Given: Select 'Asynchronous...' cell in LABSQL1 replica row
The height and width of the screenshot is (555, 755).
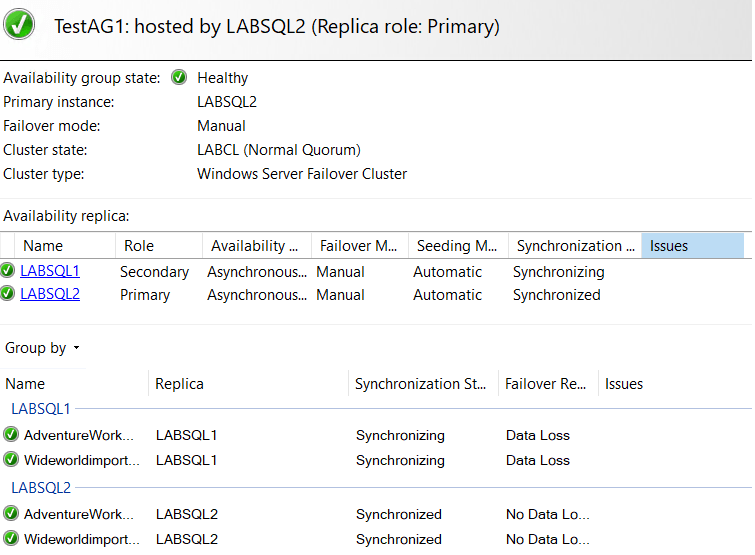Looking at the screenshot, I should tap(257, 272).
